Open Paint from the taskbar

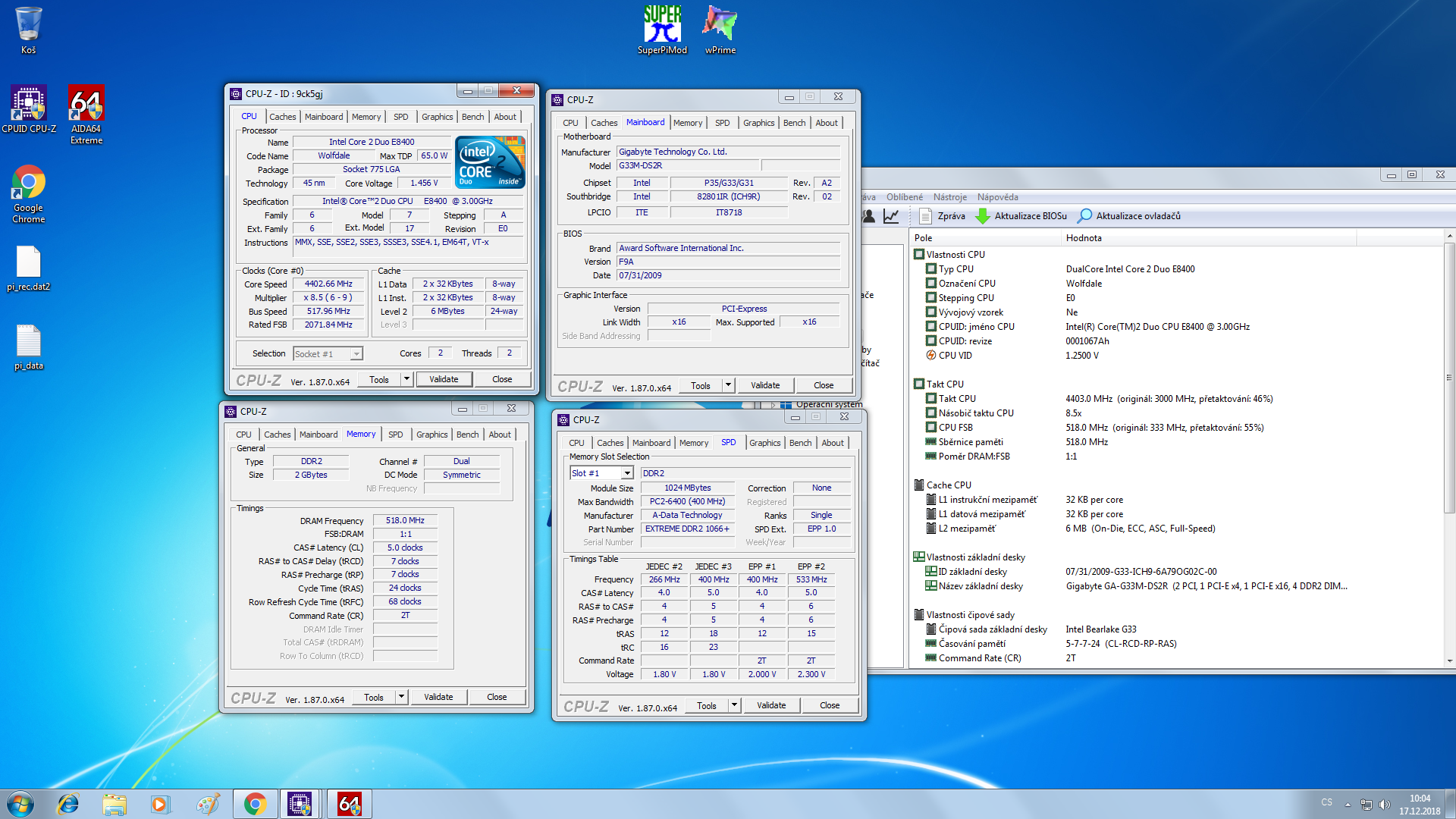click(207, 804)
